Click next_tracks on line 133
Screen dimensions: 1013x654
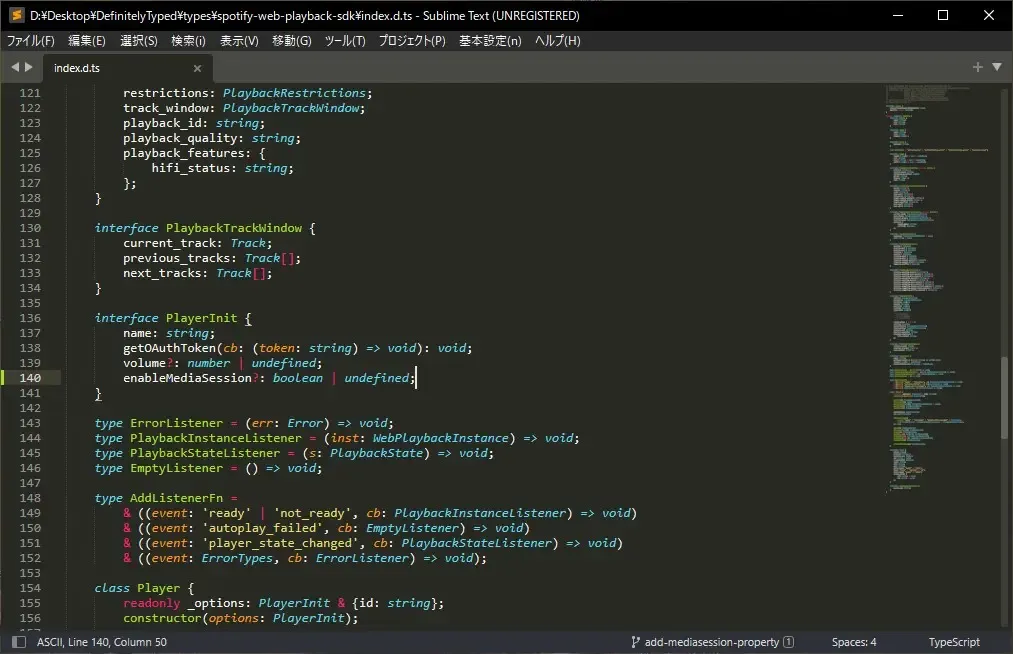click(162, 273)
